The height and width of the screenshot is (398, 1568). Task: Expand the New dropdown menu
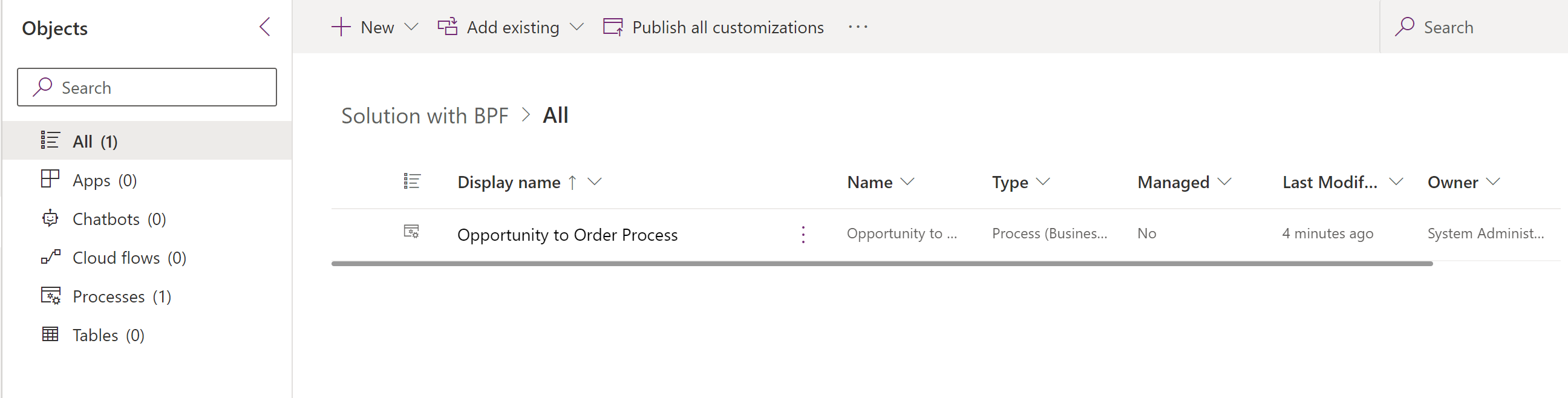(412, 27)
